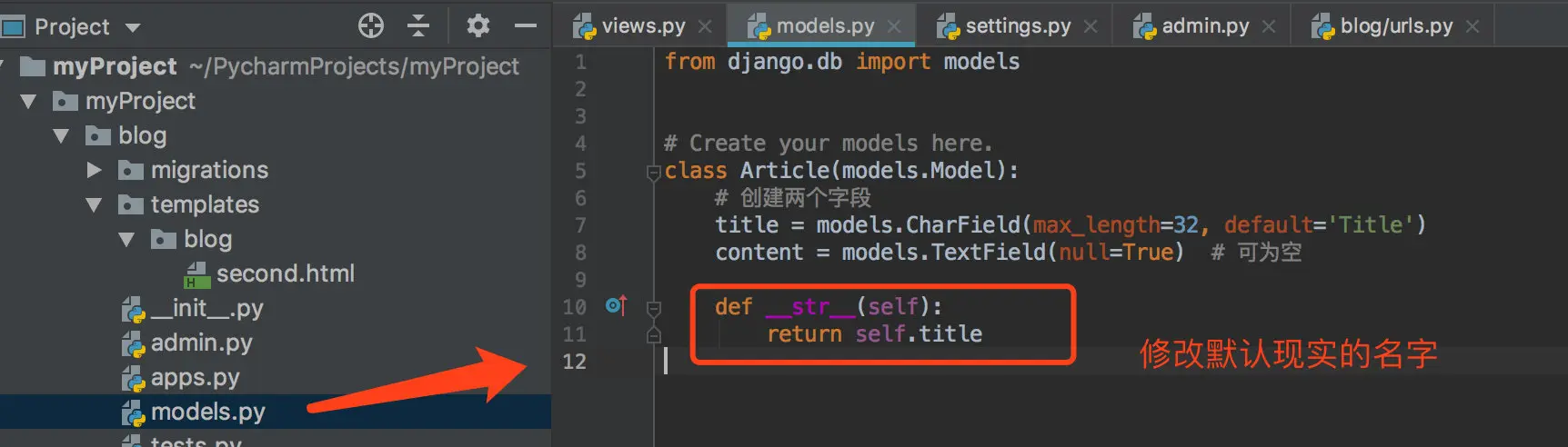Screen dimensions: 1568x447
Task: Click the override method gutter icon on line 10
Action: tap(616, 306)
